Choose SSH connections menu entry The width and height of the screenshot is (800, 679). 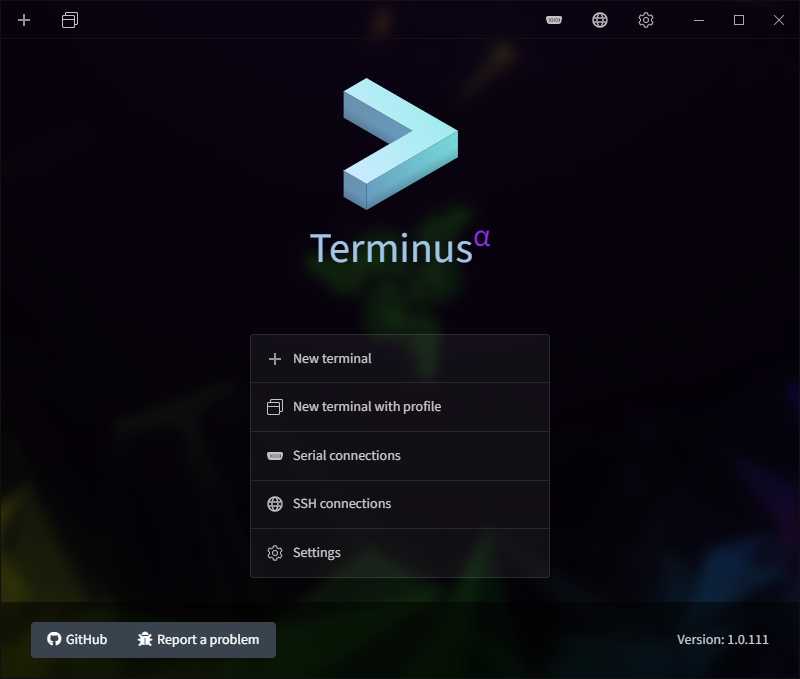[344, 504]
